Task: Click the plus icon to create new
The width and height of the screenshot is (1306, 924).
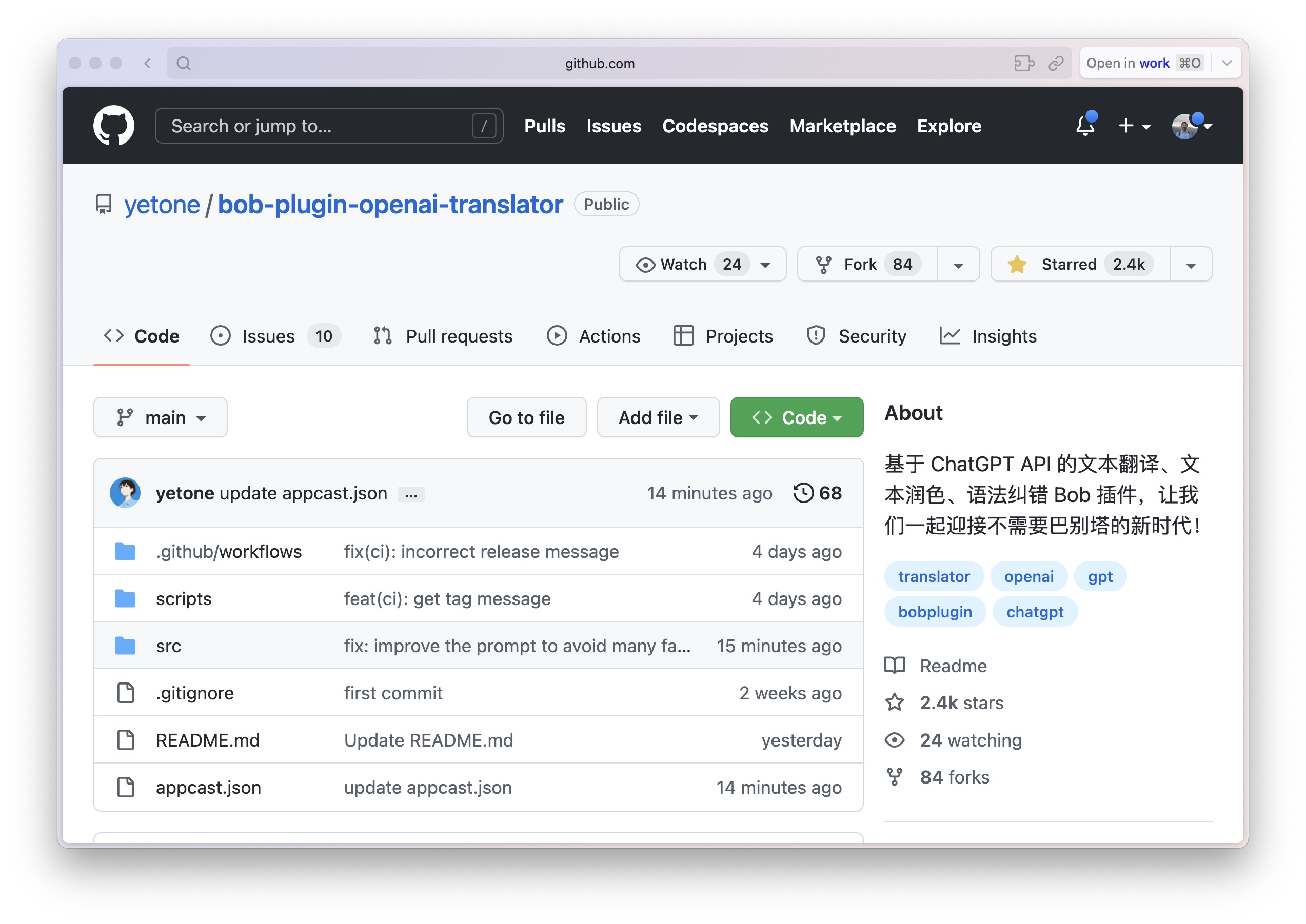Action: click(1125, 126)
